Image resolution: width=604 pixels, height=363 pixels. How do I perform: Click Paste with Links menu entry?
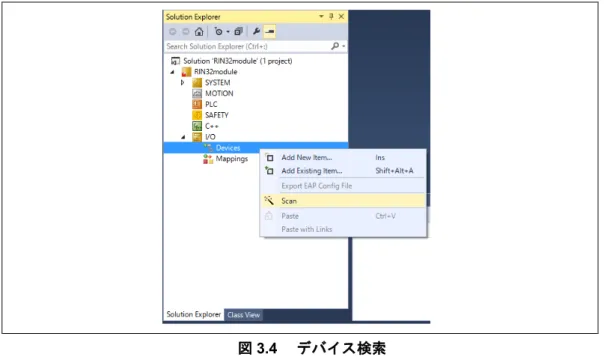point(343,229)
